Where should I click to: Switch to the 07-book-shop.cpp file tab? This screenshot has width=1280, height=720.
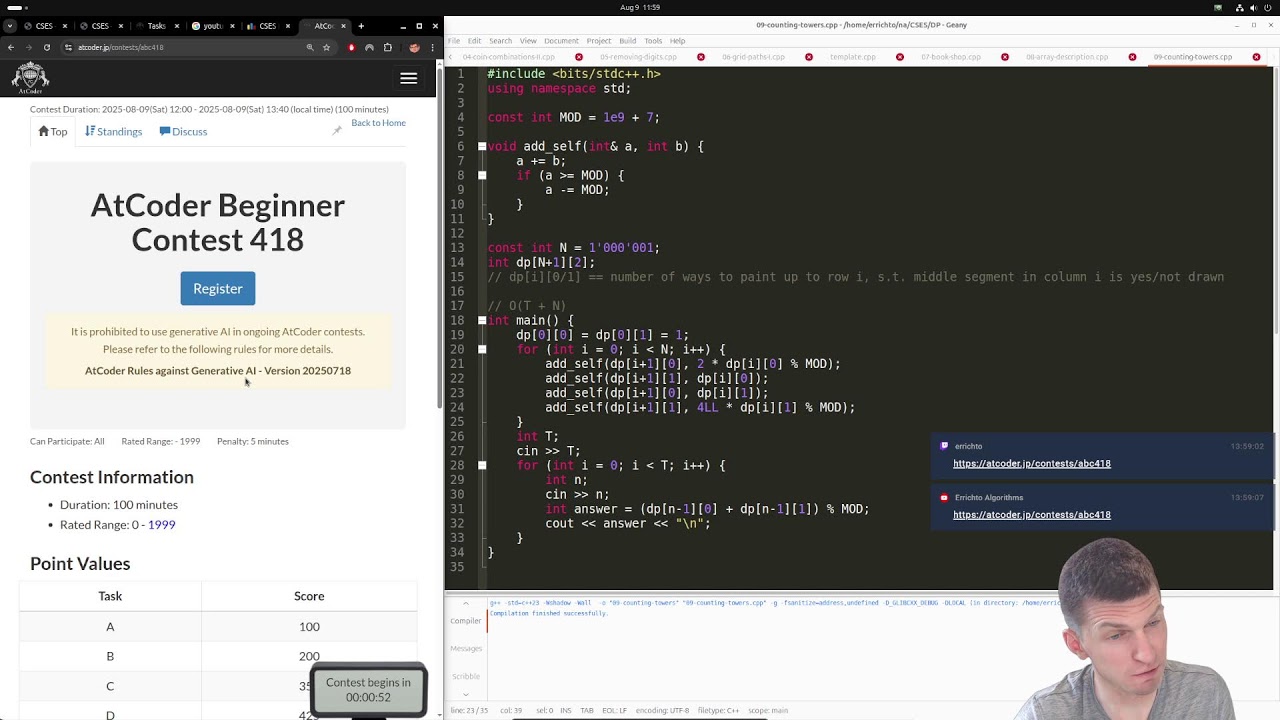(x=951, y=57)
